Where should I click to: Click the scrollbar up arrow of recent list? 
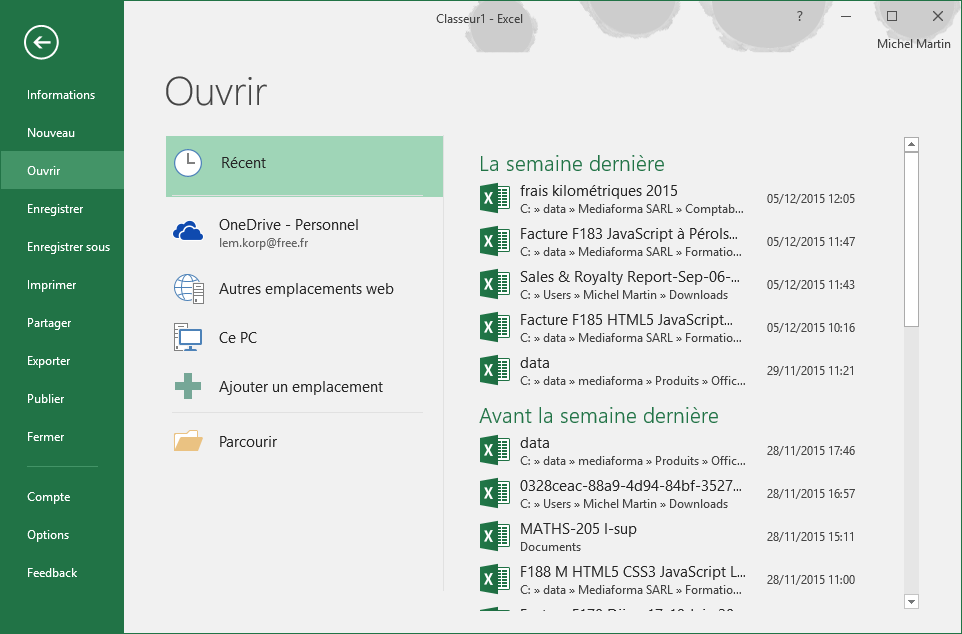coord(911,145)
